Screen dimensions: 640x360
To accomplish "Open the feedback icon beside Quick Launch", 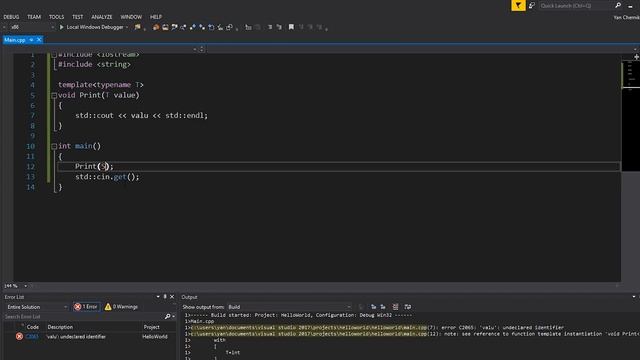I will (531, 5).
